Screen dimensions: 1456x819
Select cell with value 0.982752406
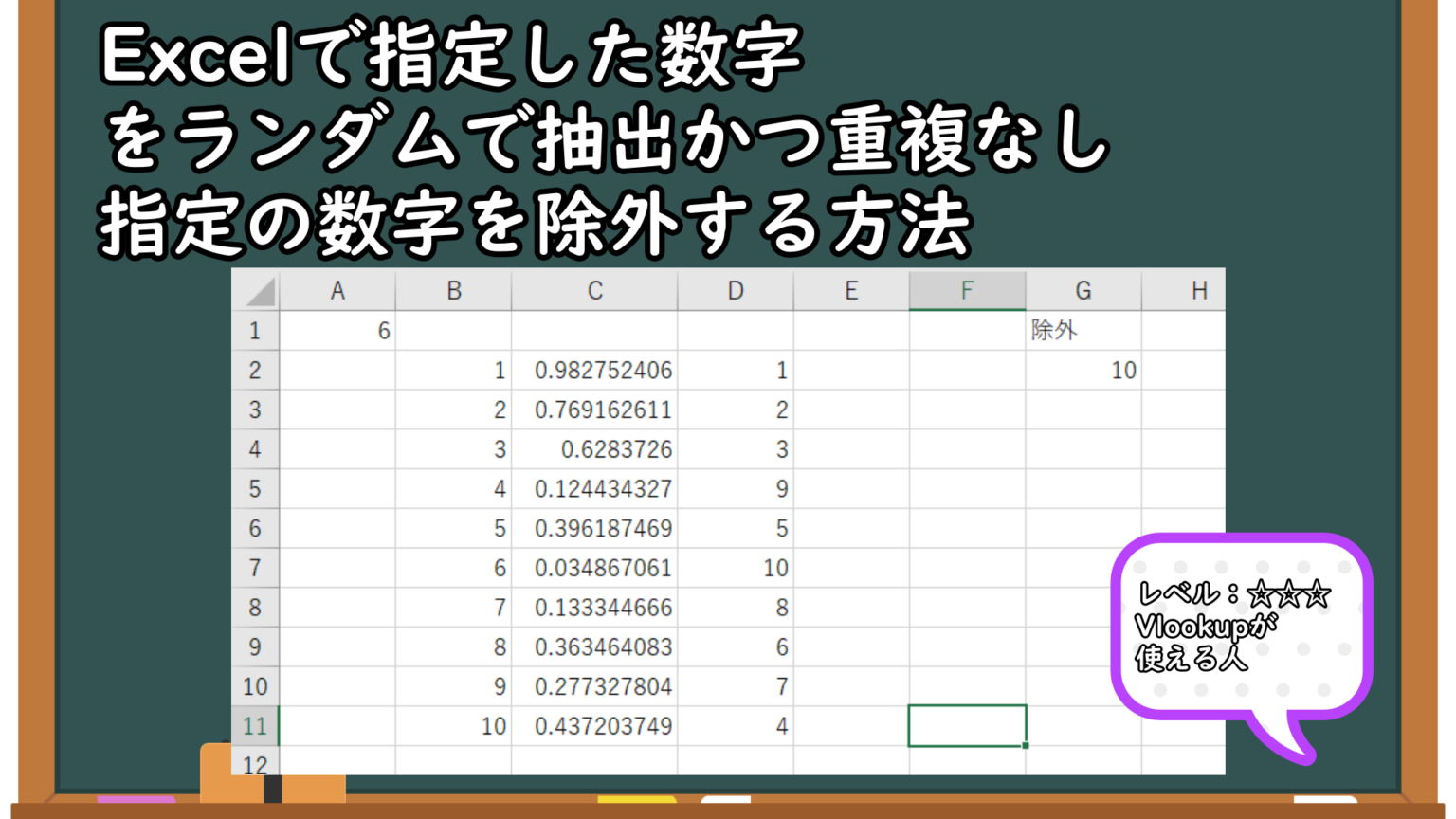click(x=594, y=371)
